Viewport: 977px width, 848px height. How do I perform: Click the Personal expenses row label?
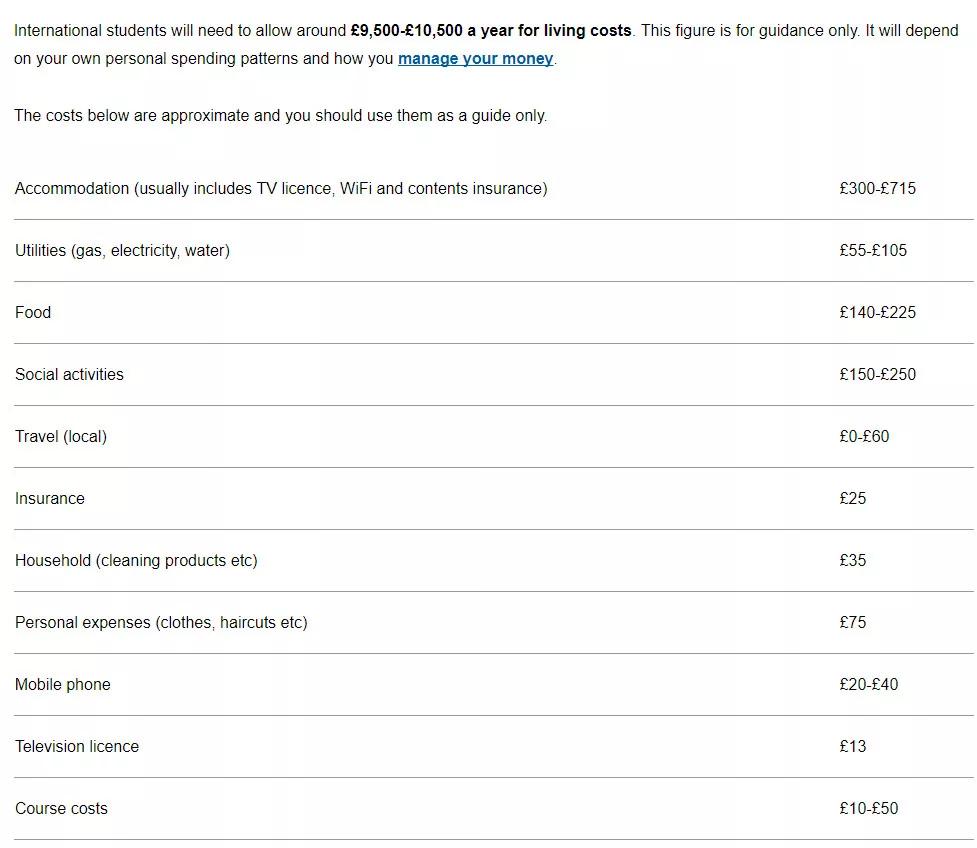pos(161,622)
